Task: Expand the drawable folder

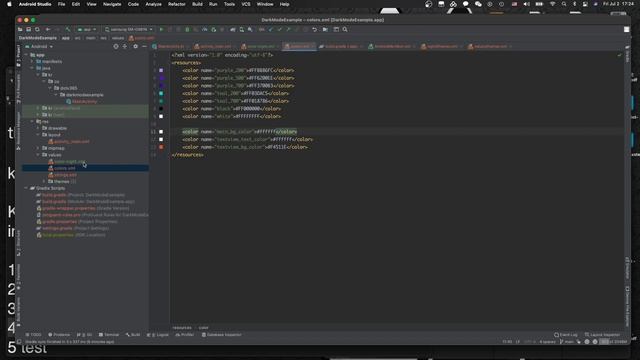Action: [x=38, y=128]
